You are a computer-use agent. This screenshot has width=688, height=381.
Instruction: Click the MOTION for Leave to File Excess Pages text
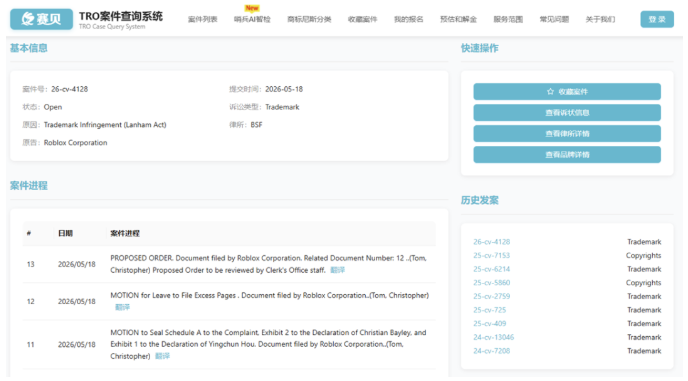click(x=269, y=295)
